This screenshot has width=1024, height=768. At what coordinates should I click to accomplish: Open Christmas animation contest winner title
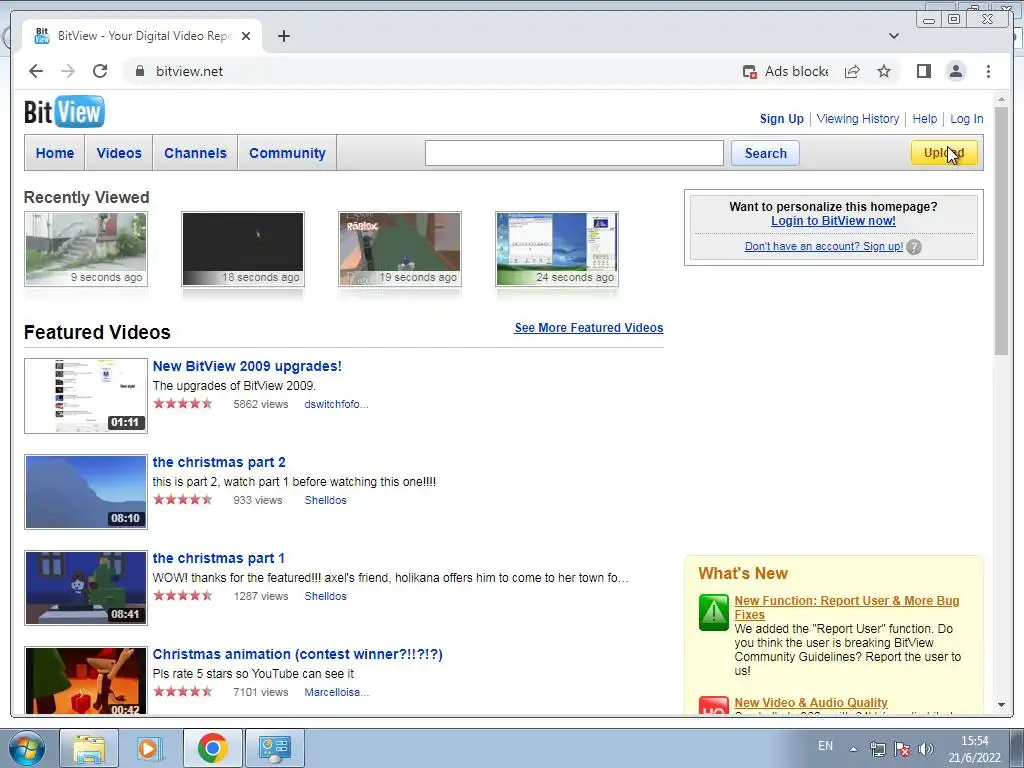pos(297,654)
